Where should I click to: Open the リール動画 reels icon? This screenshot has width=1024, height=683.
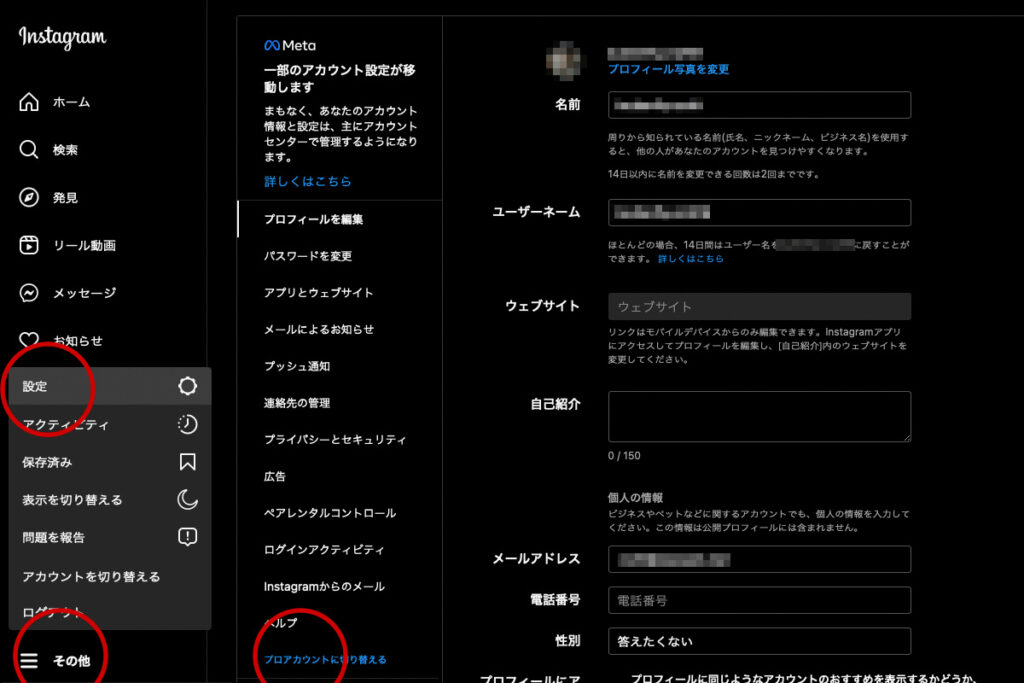[x=29, y=245]
